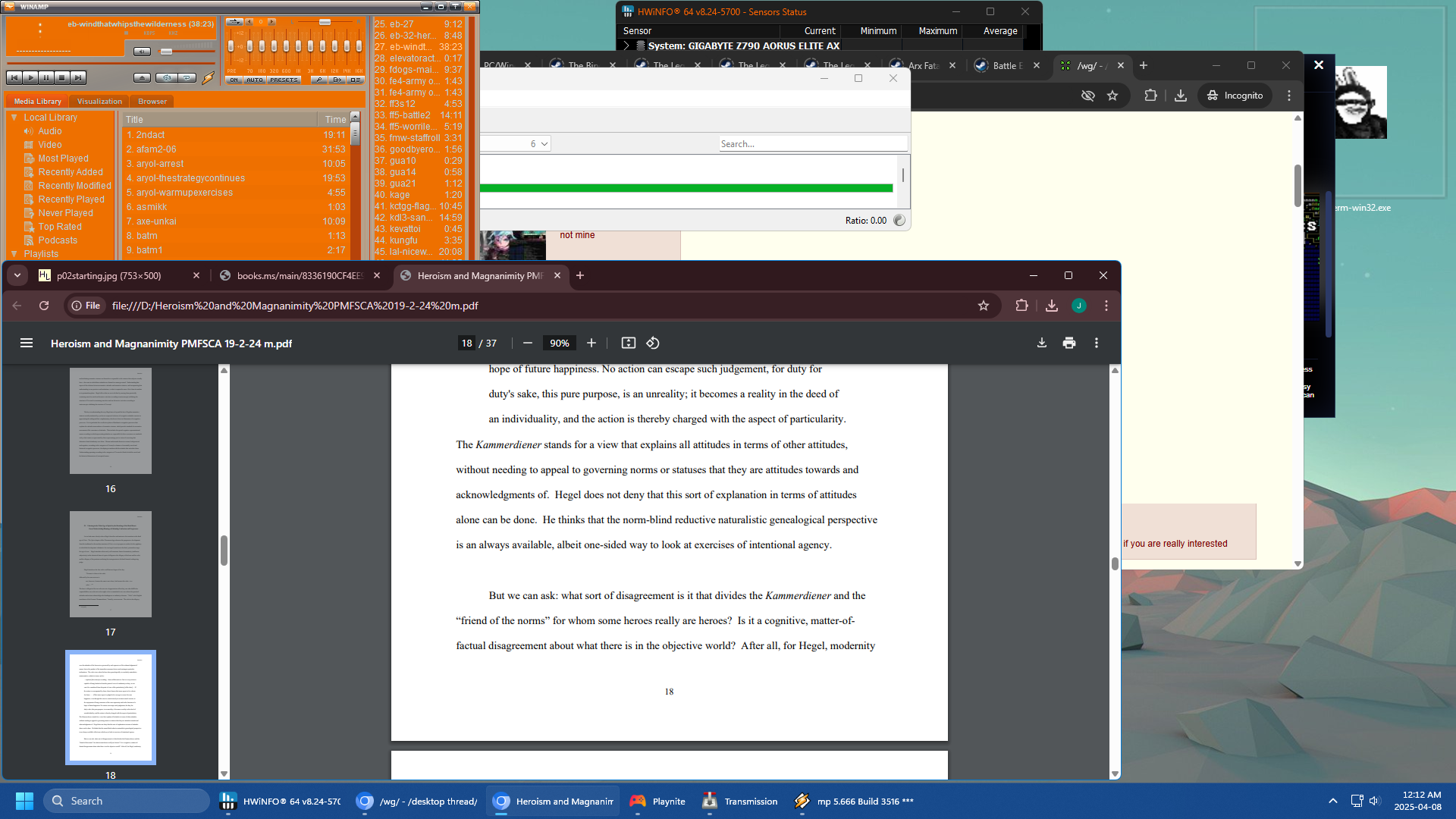Bookmark the PDF with star icon
The height and width of the screenshot is (819, 1456).
pos(984,306)
